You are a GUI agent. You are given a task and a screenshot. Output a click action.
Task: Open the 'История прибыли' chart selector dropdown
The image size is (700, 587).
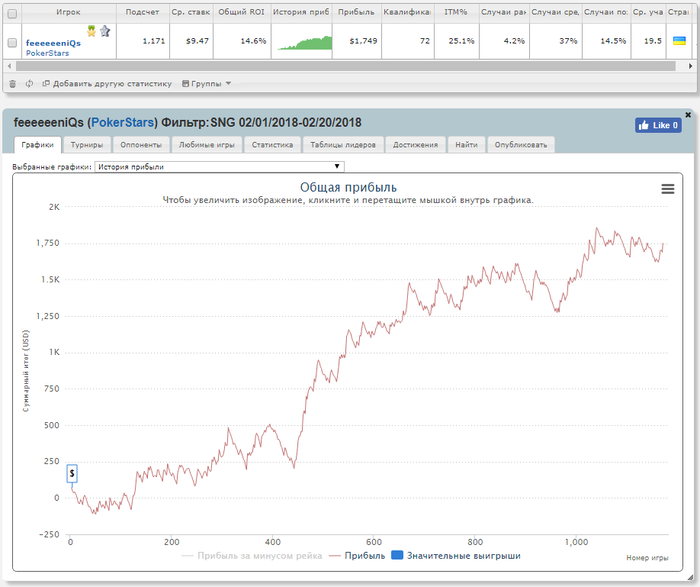[x=220, y=167]
